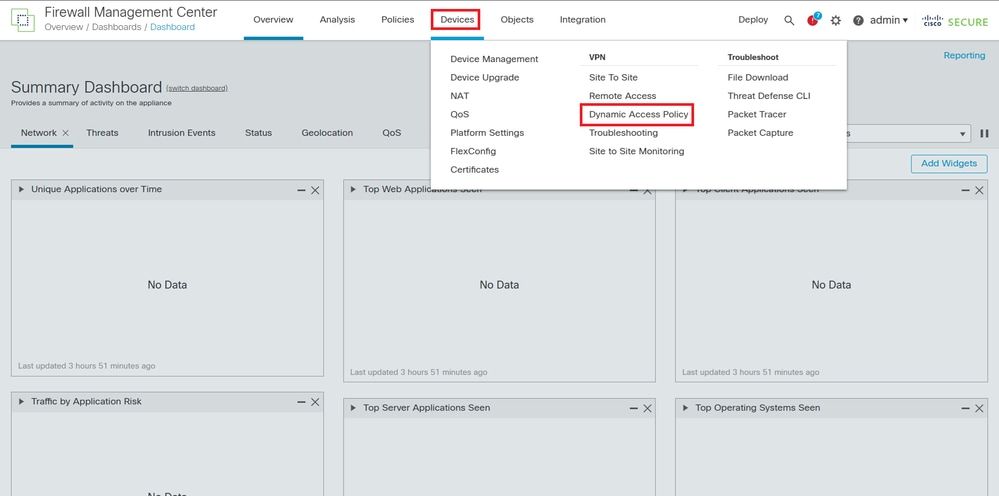Expand Top Server Applications Seen widget triangle
The width and height of the screenshot is (999, 496).
[354, 407]
